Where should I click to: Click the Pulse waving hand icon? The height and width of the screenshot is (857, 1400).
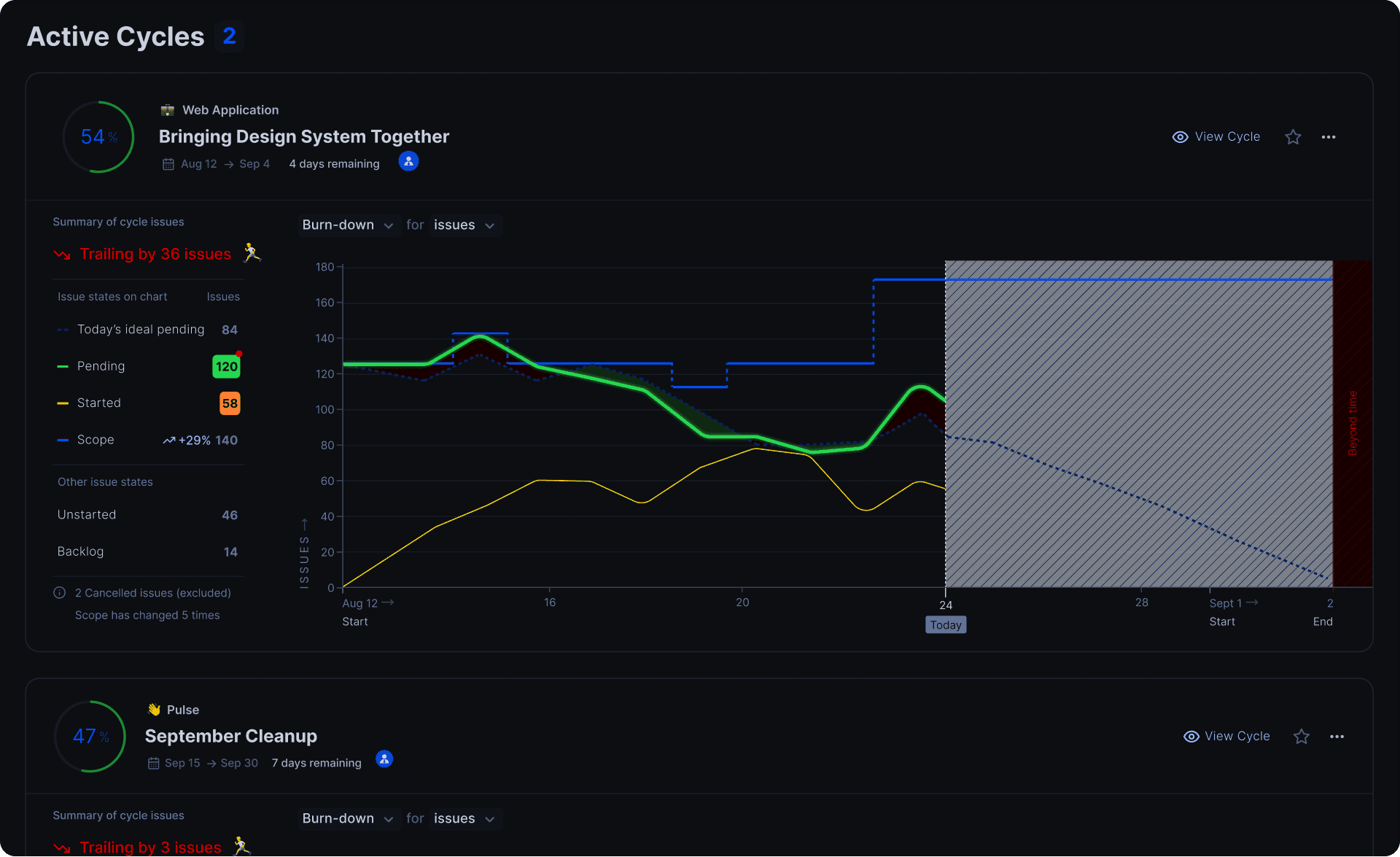pos(154,710)
